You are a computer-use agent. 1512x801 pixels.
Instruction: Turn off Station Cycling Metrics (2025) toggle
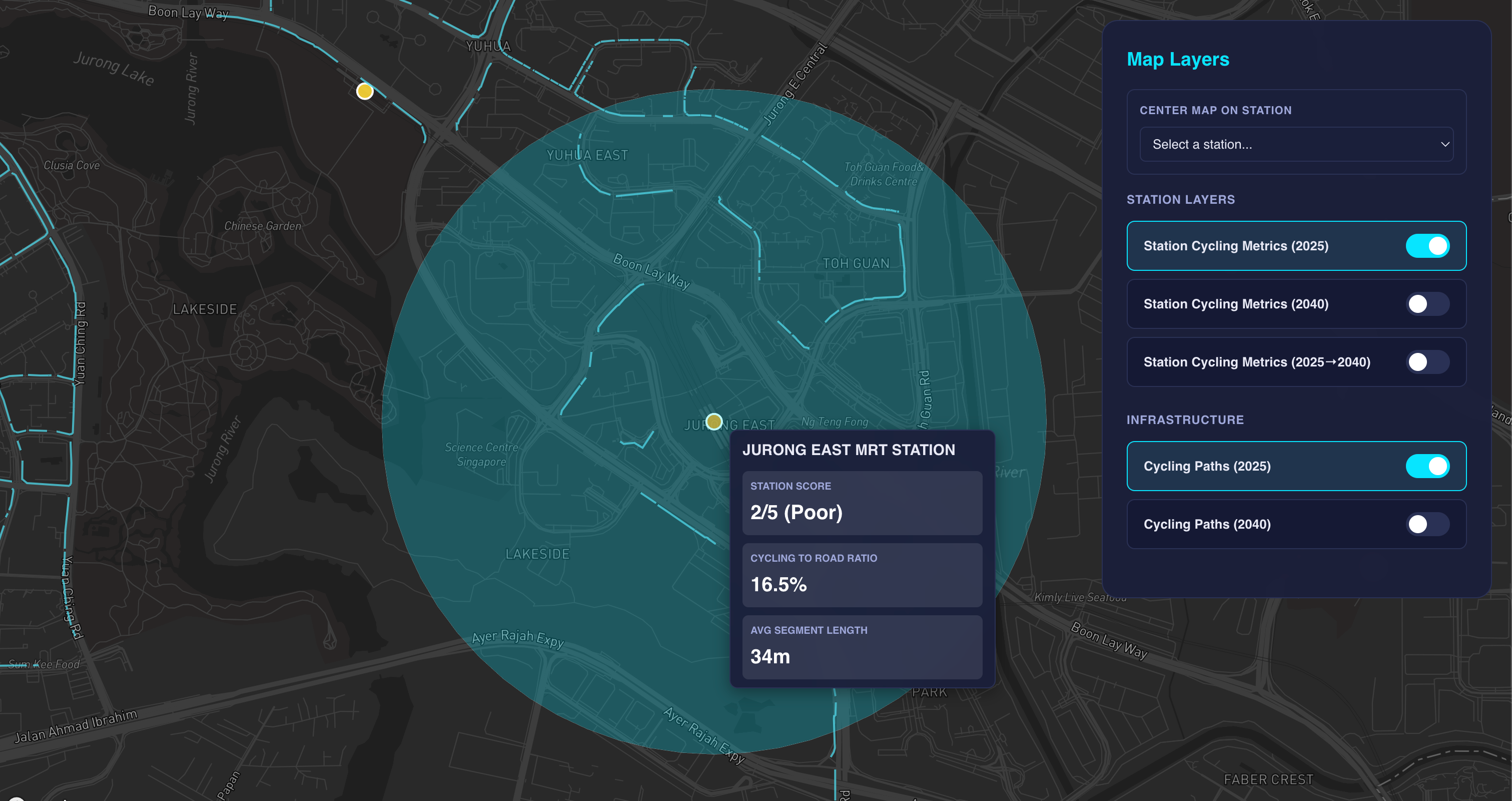click(x=1427, y=246)
